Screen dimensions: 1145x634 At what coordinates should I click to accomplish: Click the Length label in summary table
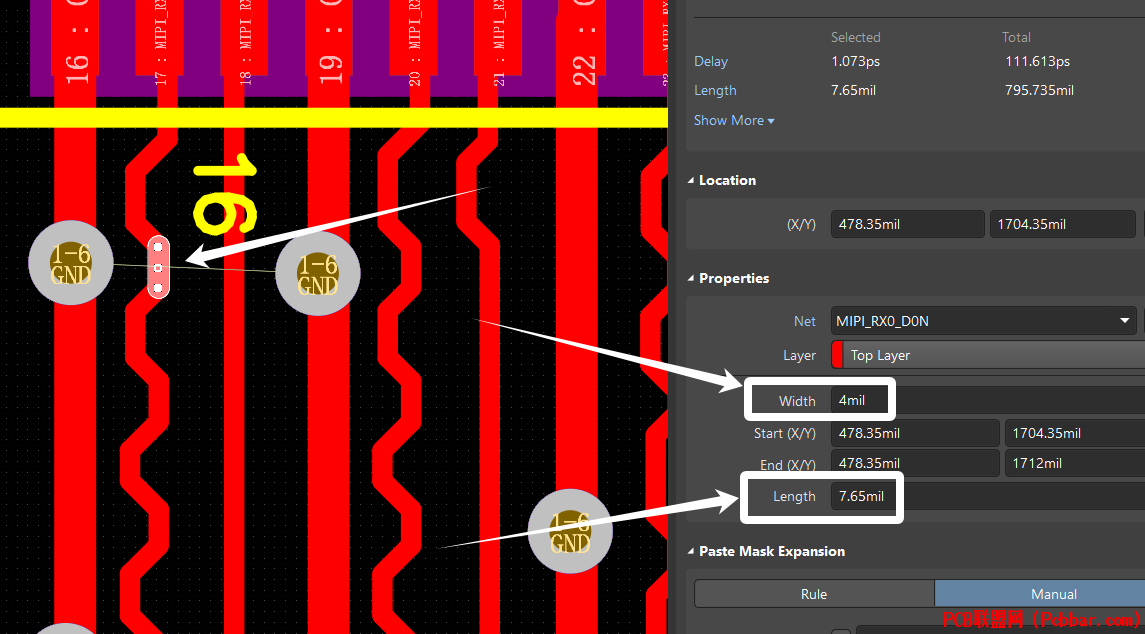715,91
